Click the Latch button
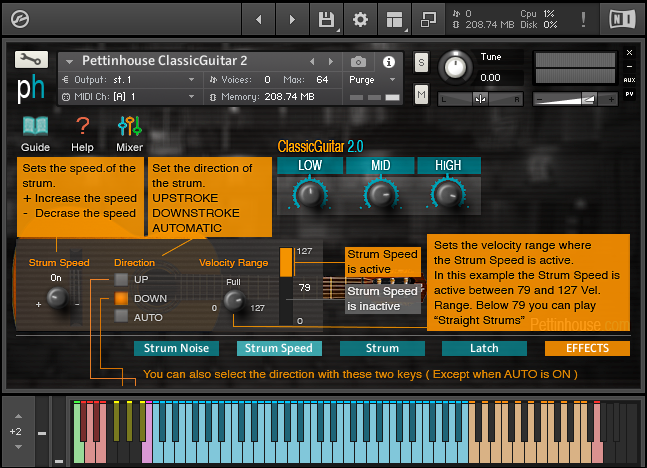647x468 pixels. pos(484,349)
